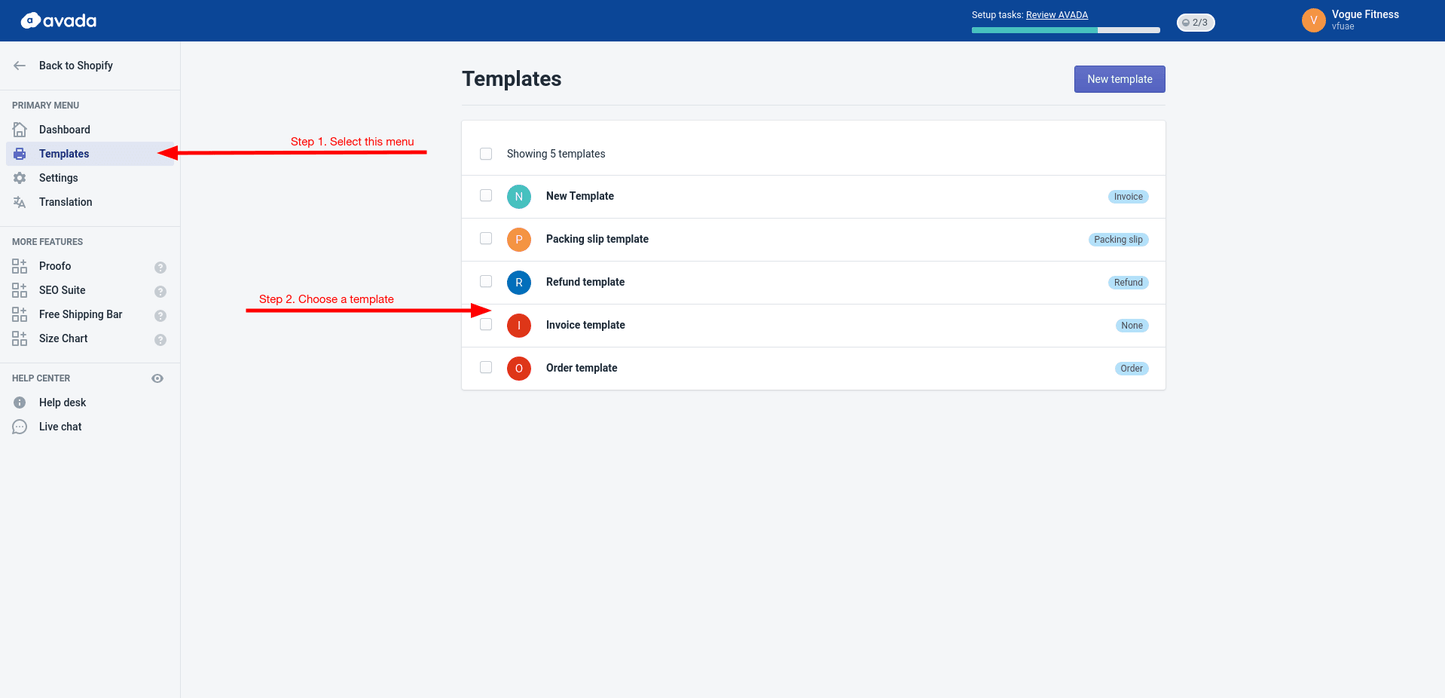Viewport: 1445px width, 698px height.
Task: Go Back to Shopify
Action: (x=76, y=66)
